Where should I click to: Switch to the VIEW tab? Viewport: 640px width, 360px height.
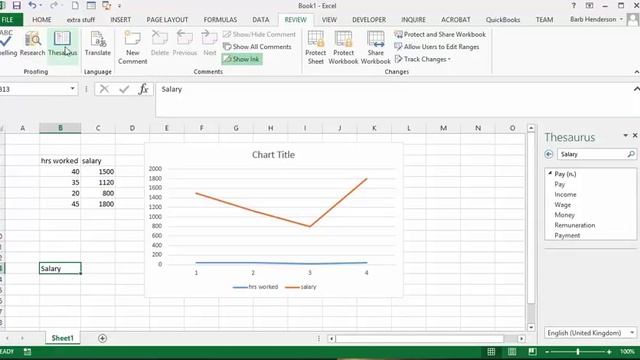tap(329, 20)
